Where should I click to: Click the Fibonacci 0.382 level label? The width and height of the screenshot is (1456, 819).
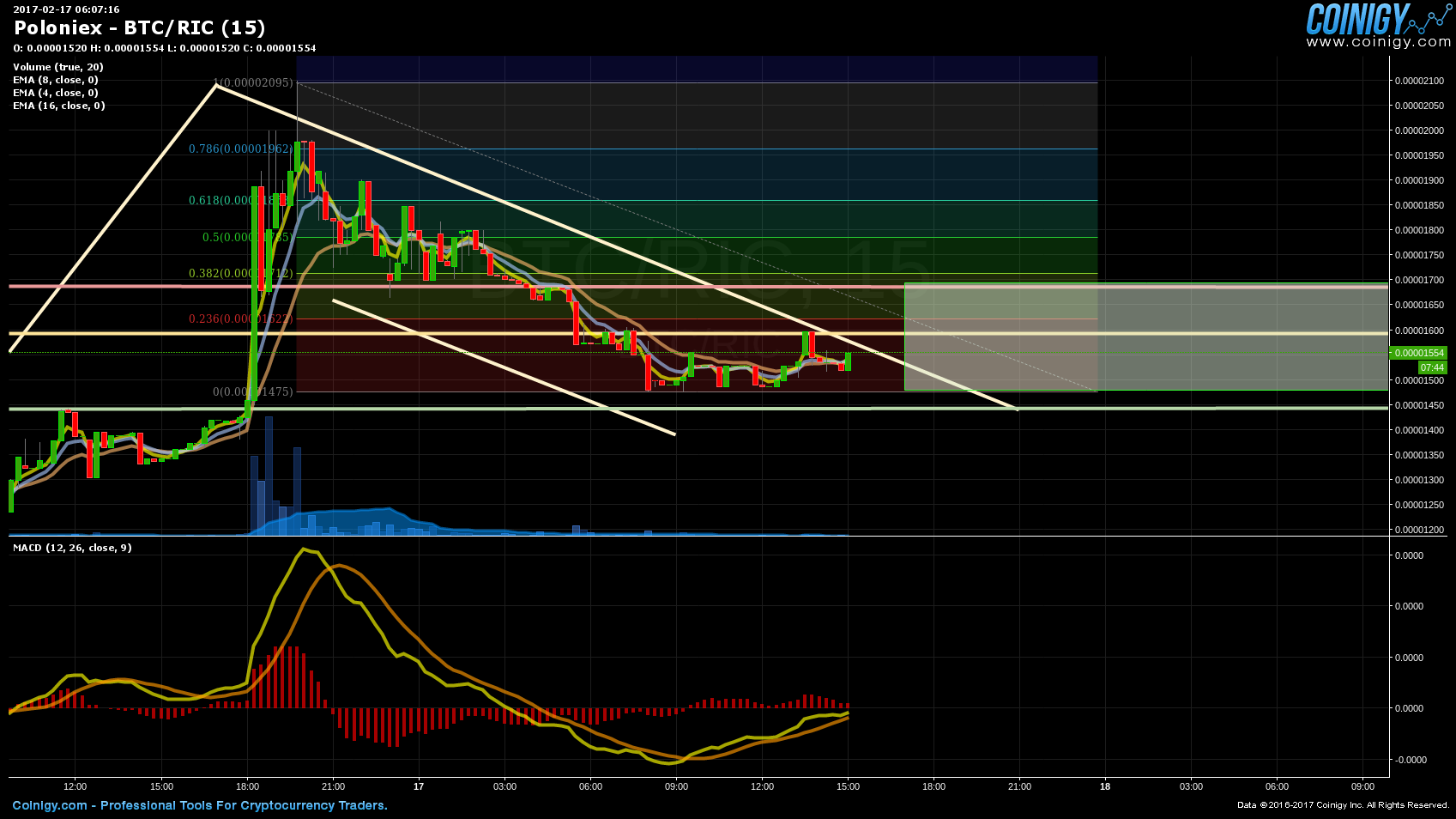[241, 273]
